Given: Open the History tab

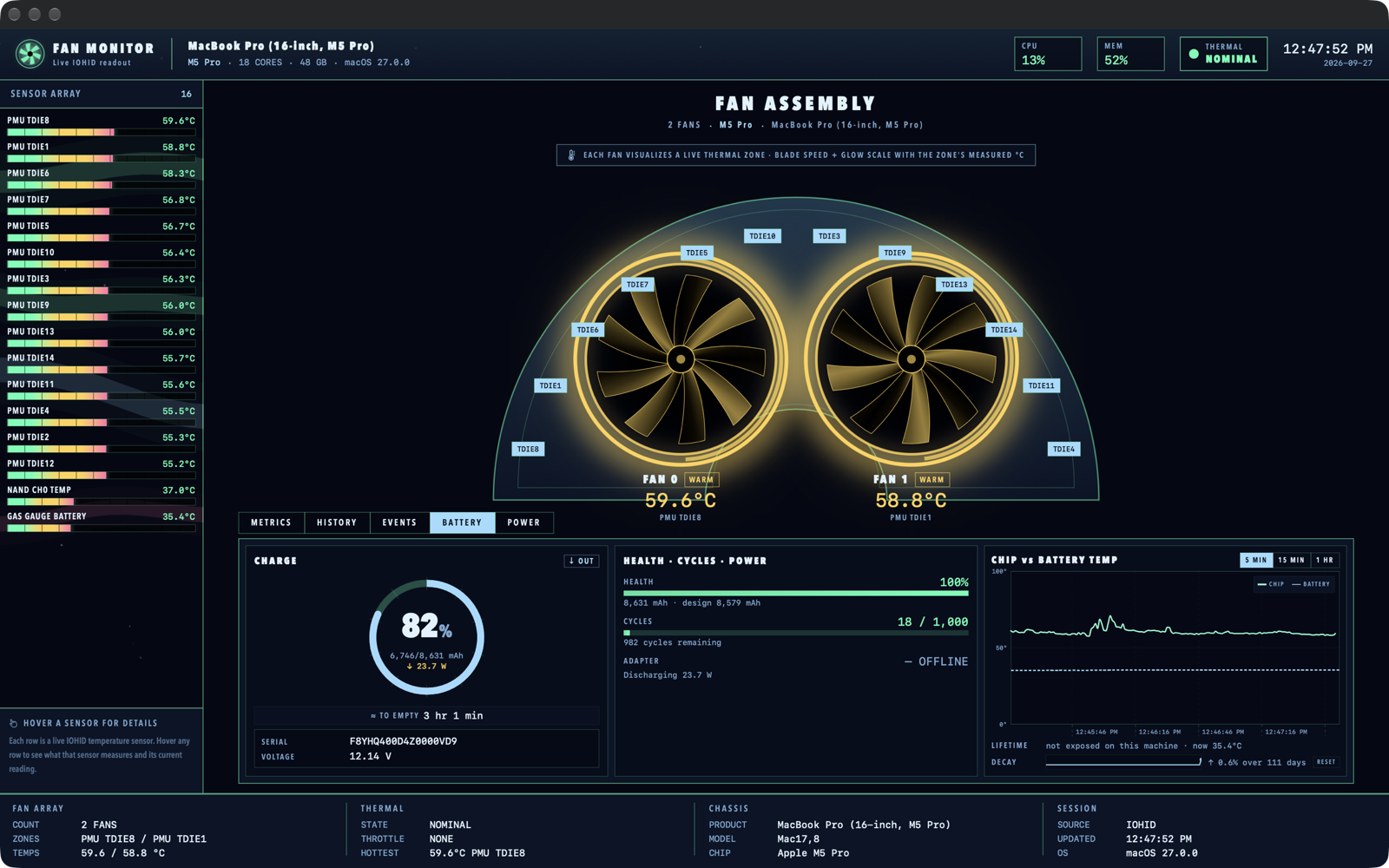Looking at the screenshot, I should (x=337, y=523).
